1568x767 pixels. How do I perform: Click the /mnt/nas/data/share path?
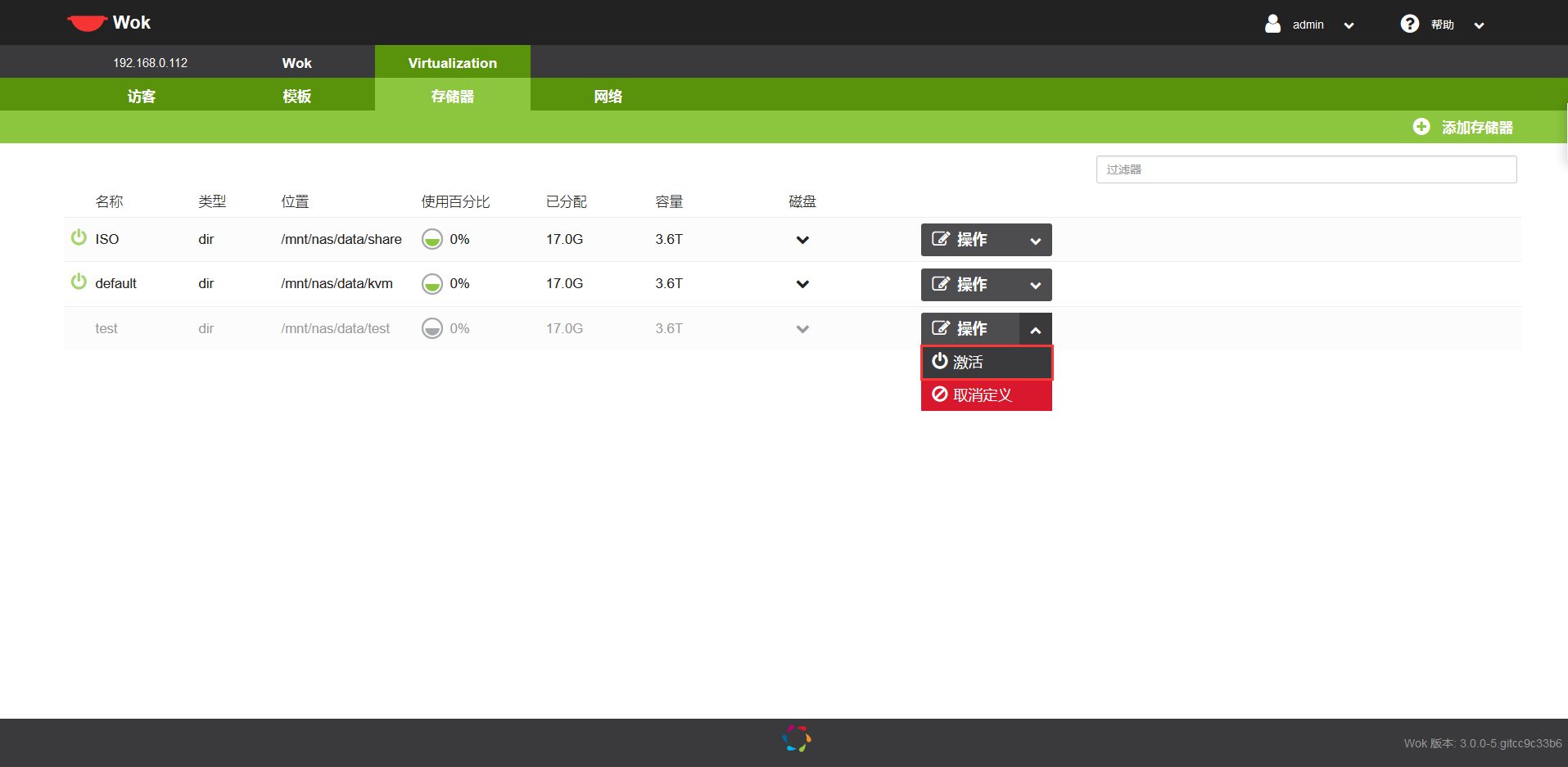click(x=341, y=239)
